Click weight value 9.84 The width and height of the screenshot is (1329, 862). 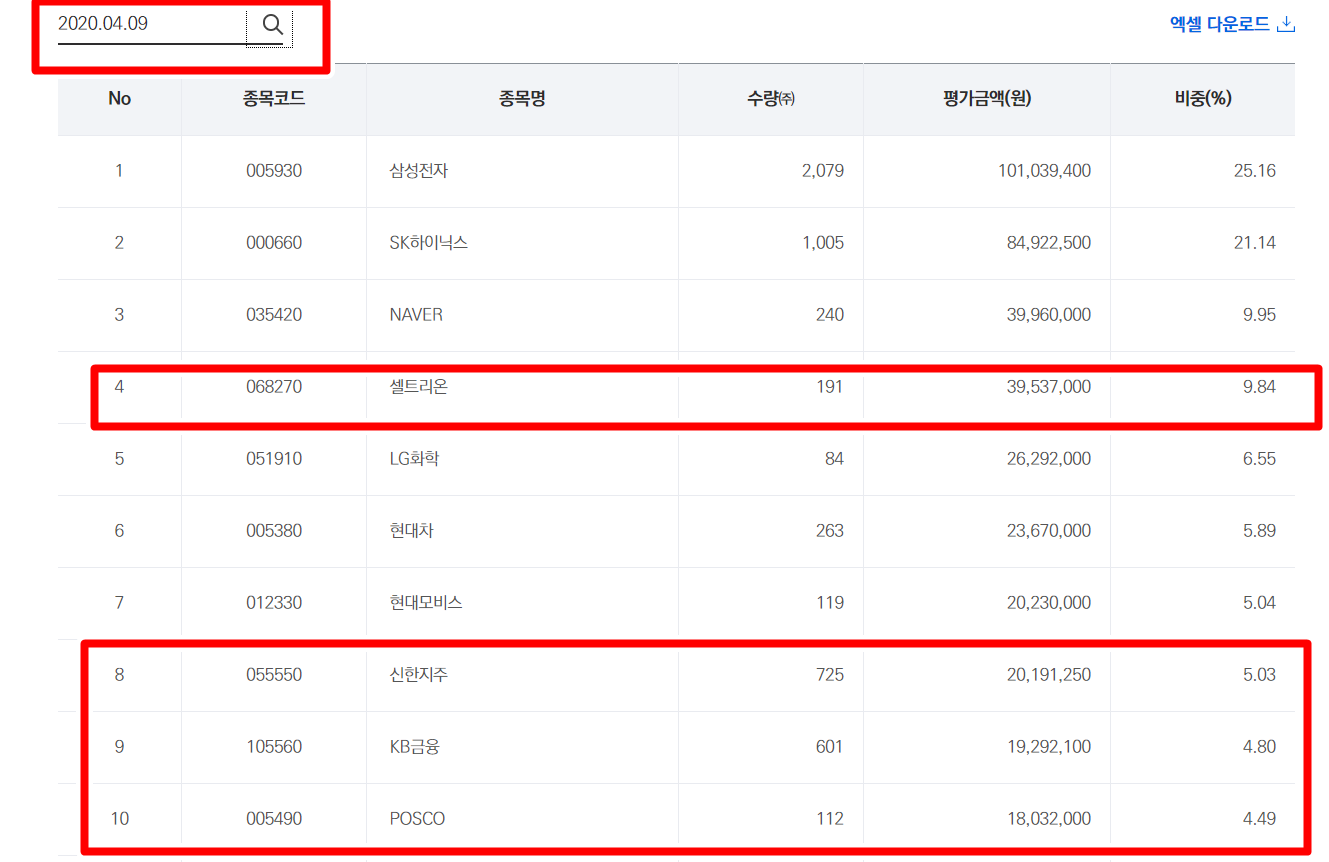pyautogui.click(x=1259, y=387)
